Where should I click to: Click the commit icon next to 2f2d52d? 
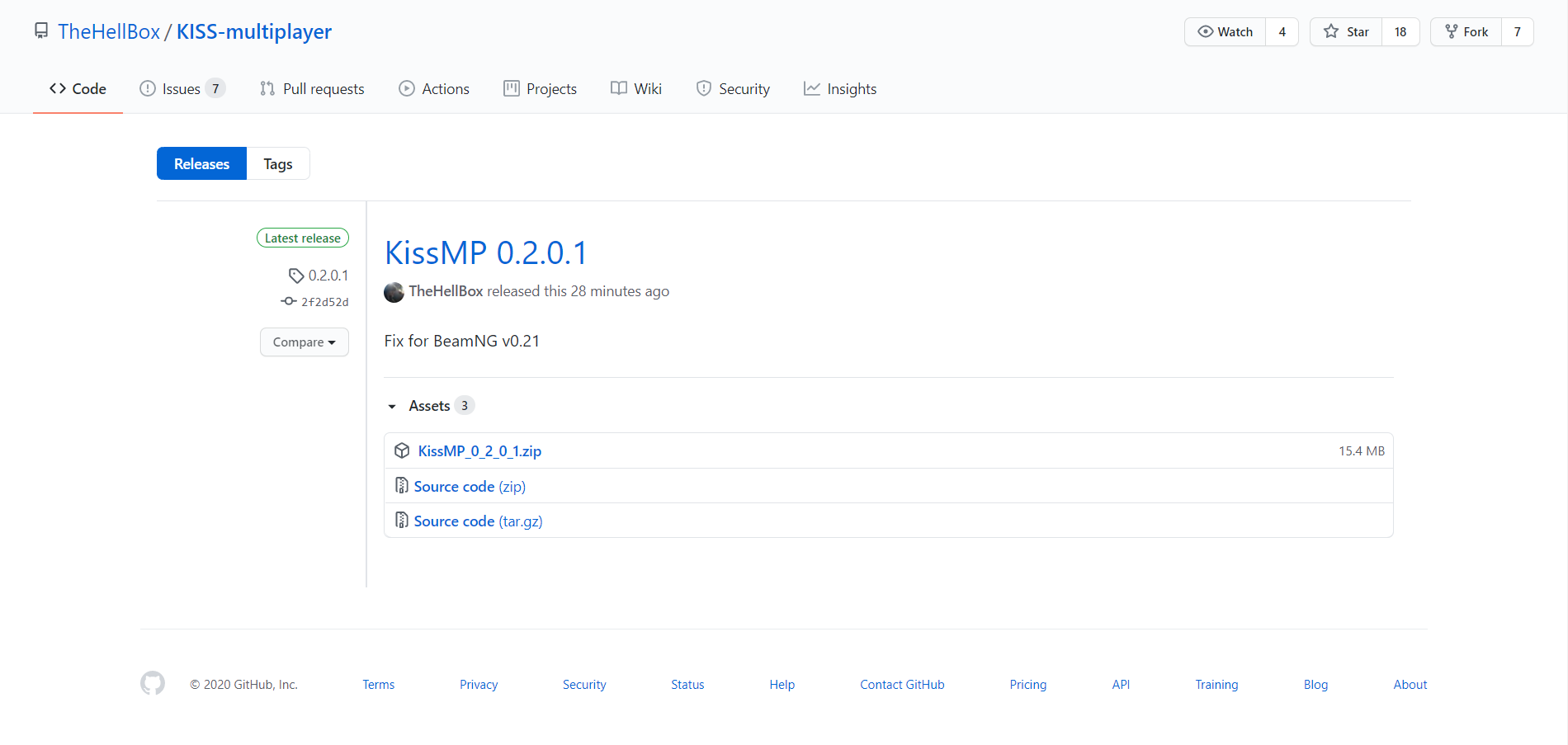[289, 301]
